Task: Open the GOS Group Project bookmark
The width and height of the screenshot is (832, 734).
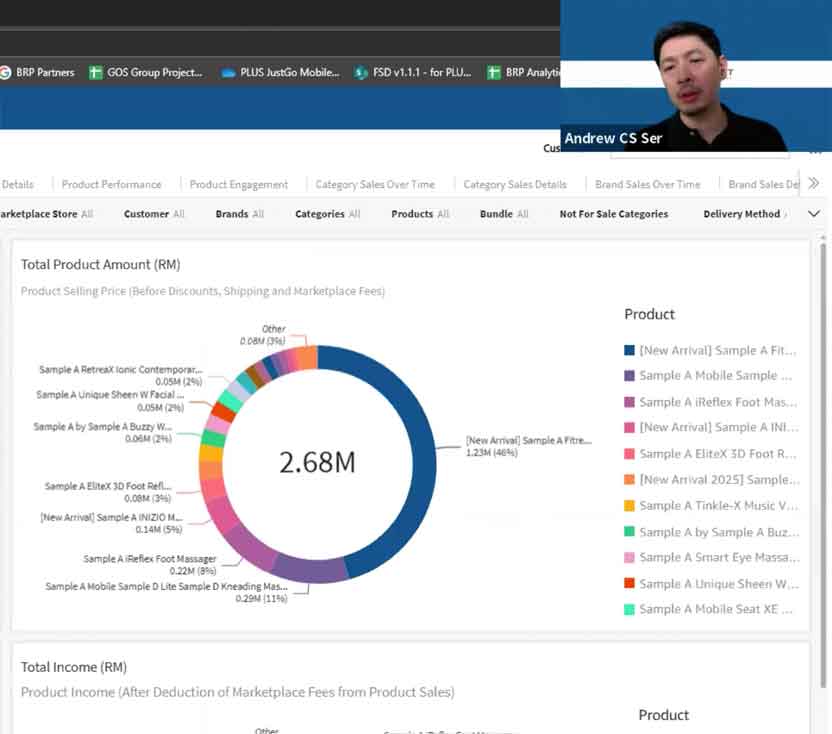Action: click(146, 72)
